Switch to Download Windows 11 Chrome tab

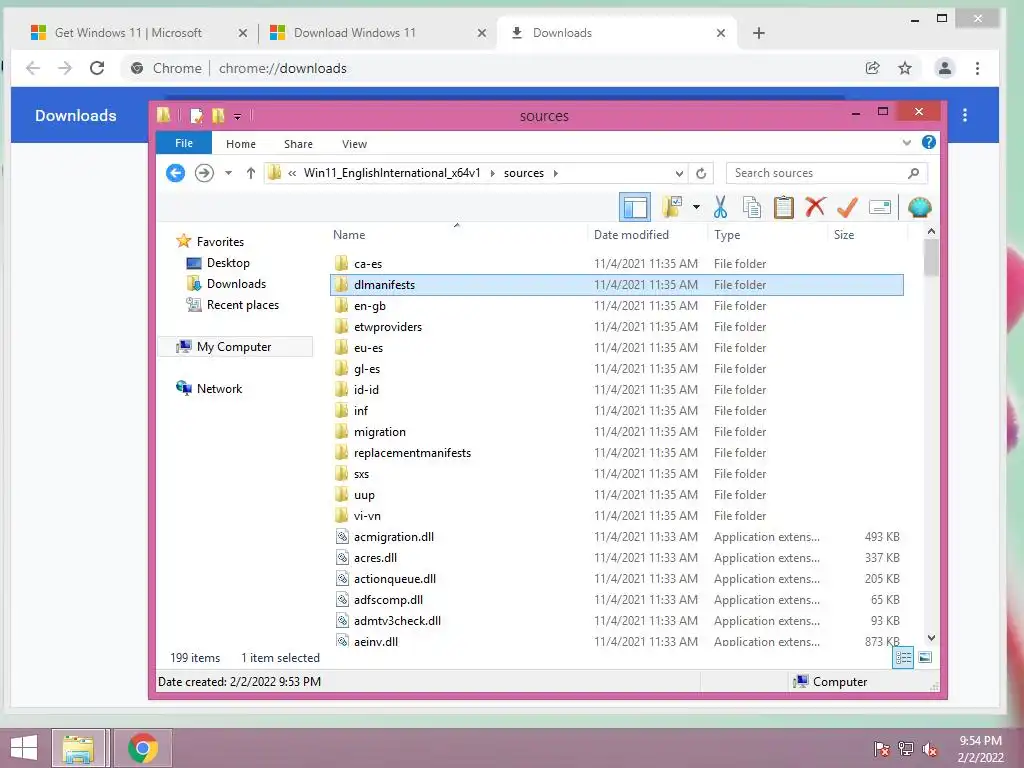tap(355, 33)
